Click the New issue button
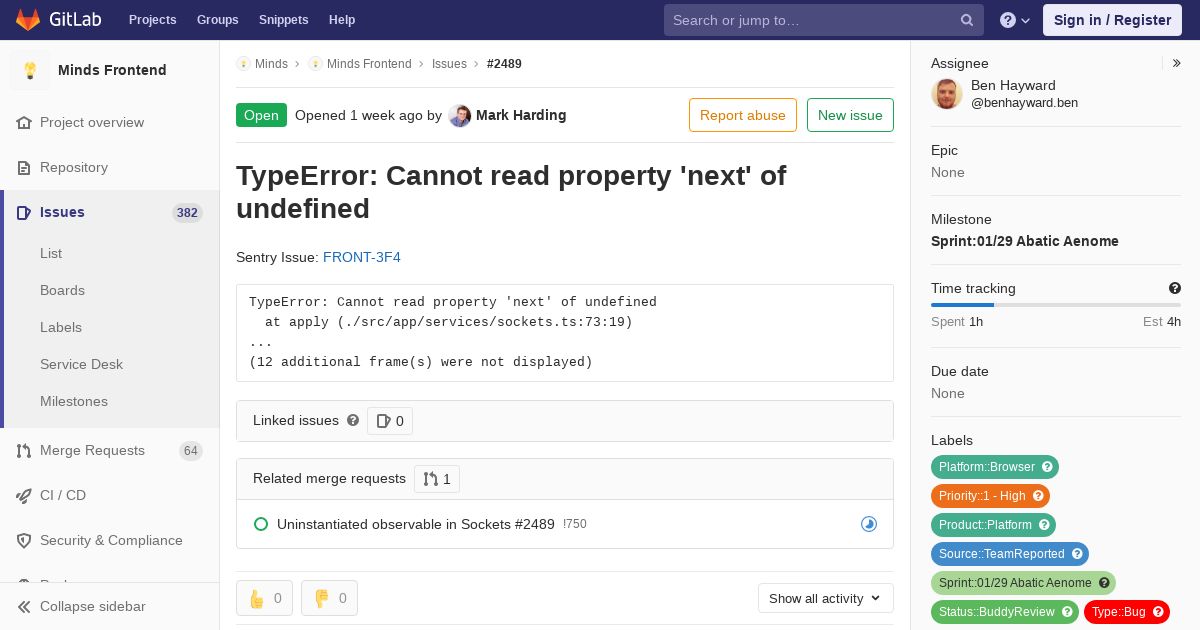The height and width of the screenshot is (630, 1200). [850, 115]
